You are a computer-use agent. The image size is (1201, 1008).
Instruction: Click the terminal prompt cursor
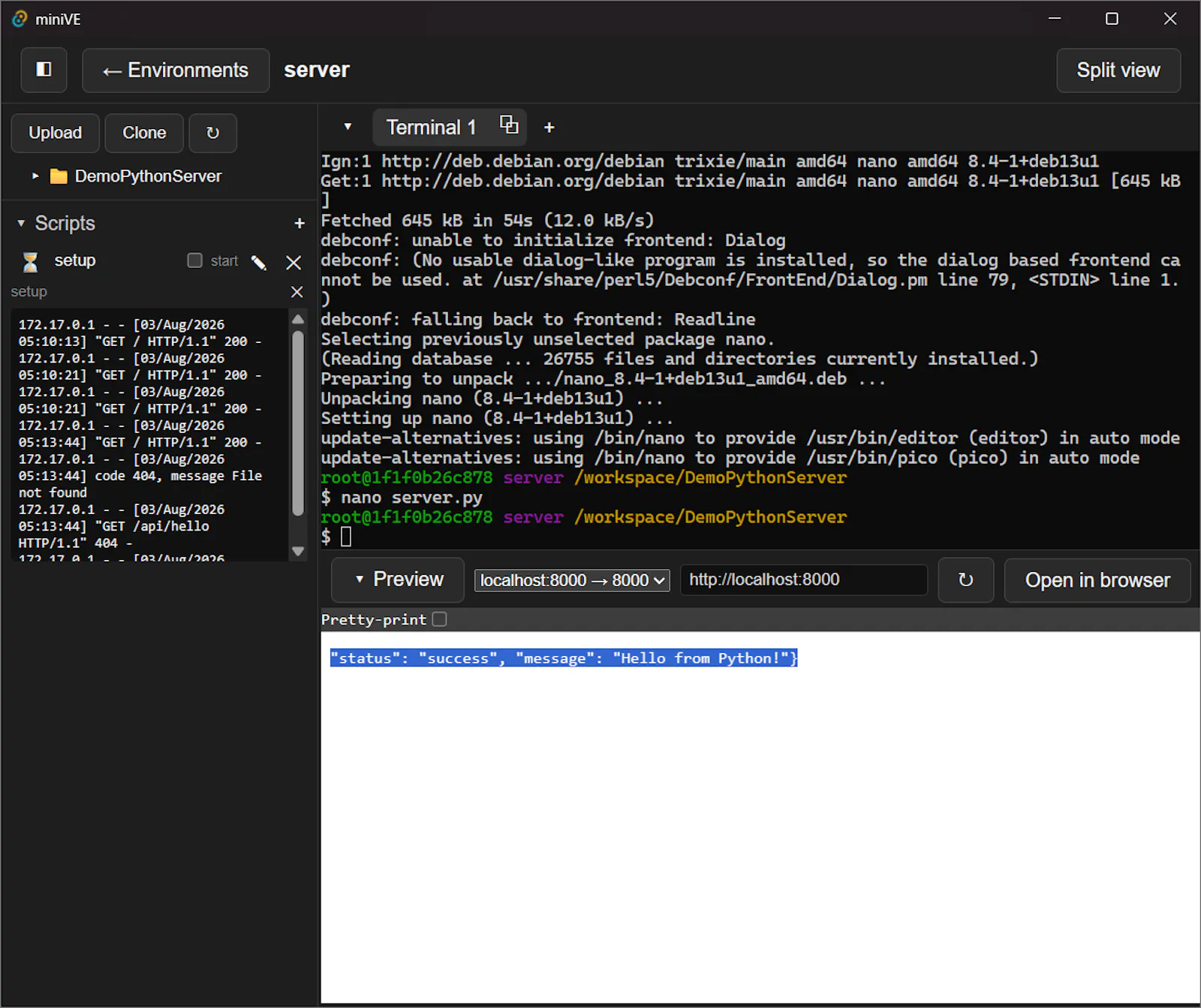tap(346, 537)
